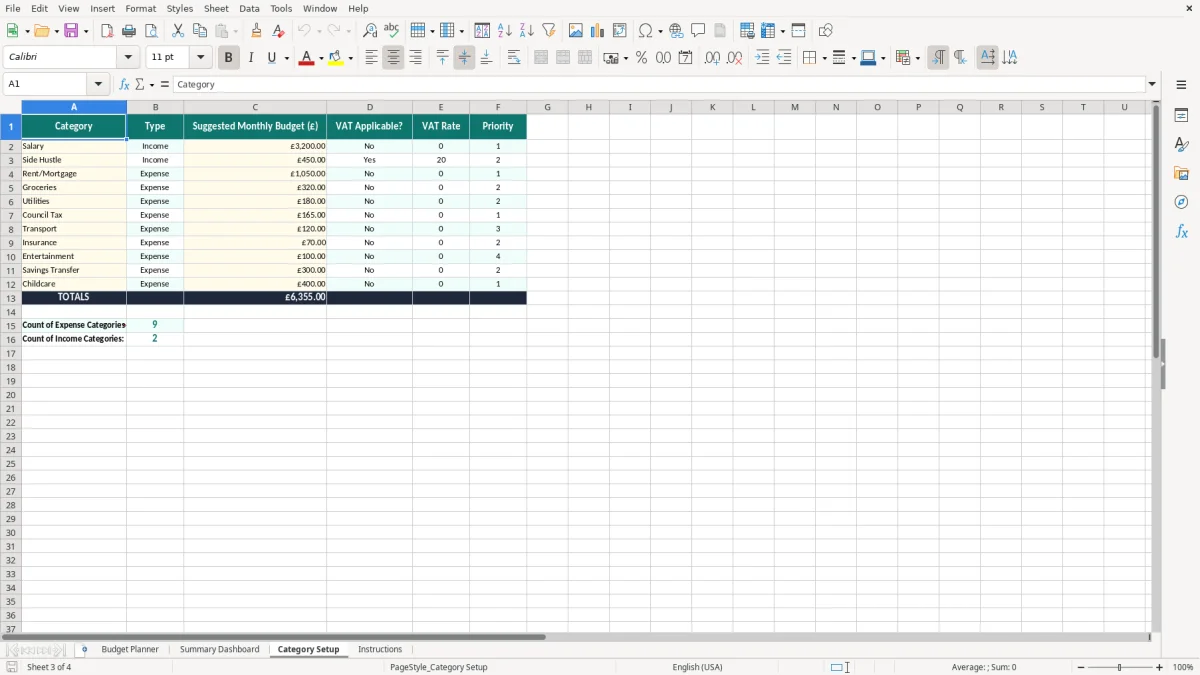
Task: Apply red font color swatch
Action: (x=306, y=58)
